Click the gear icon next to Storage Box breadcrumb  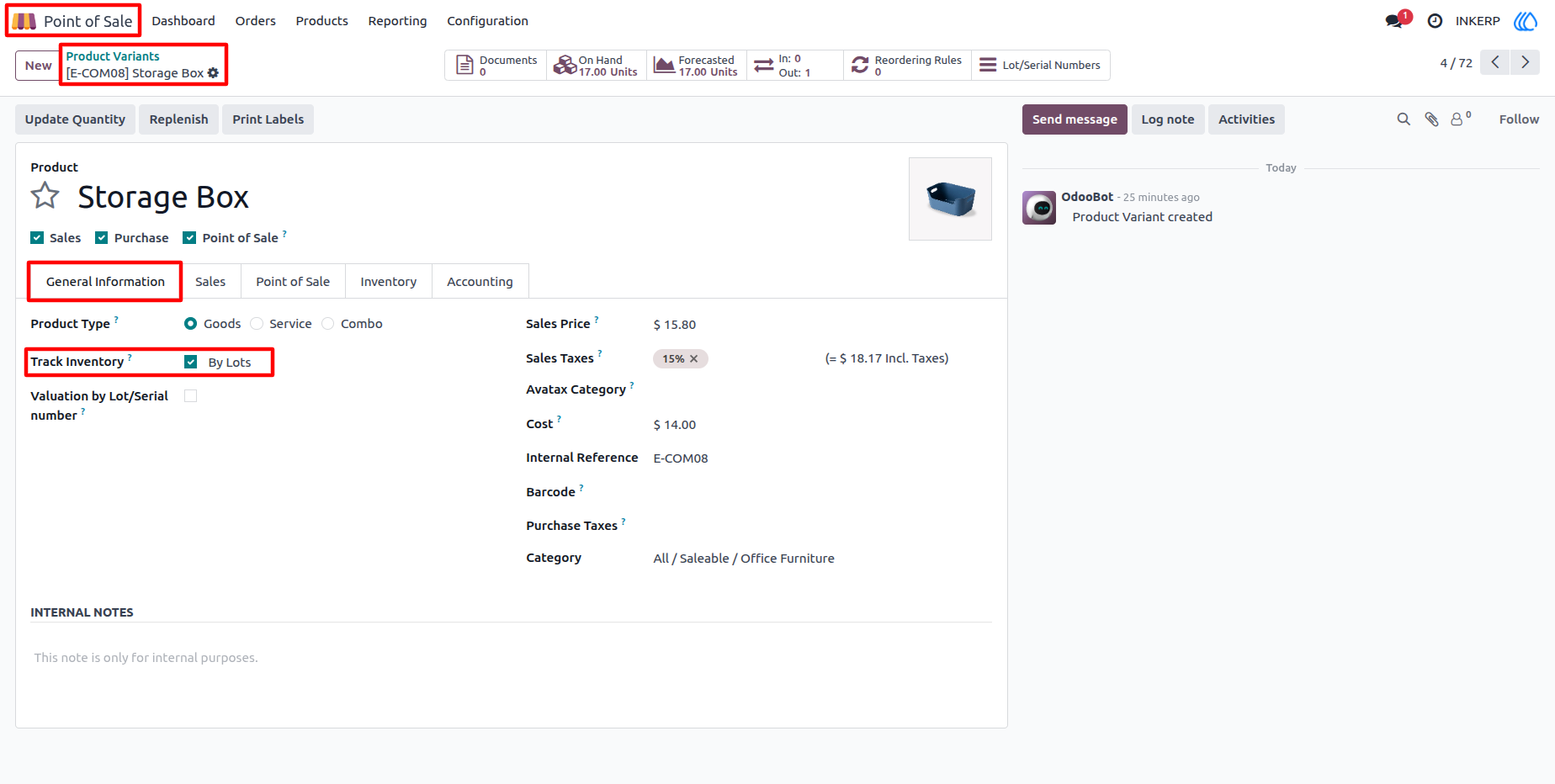pyautogui.click(x=213, y=73)
